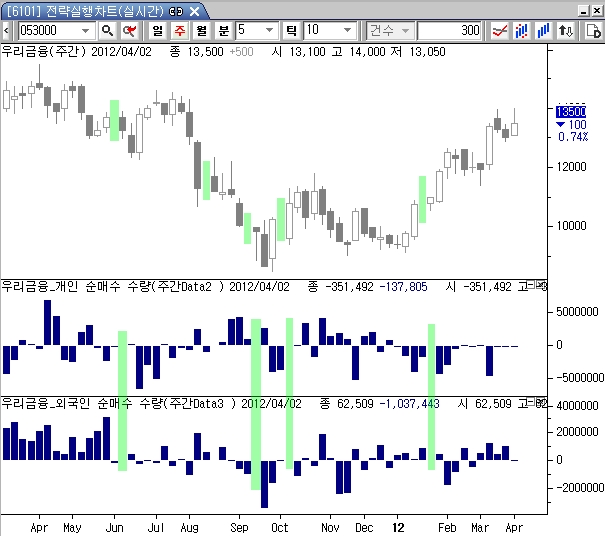Click the solid blue bar chart icon
This screenshot has width=605, height=536.
click(543, 31)
